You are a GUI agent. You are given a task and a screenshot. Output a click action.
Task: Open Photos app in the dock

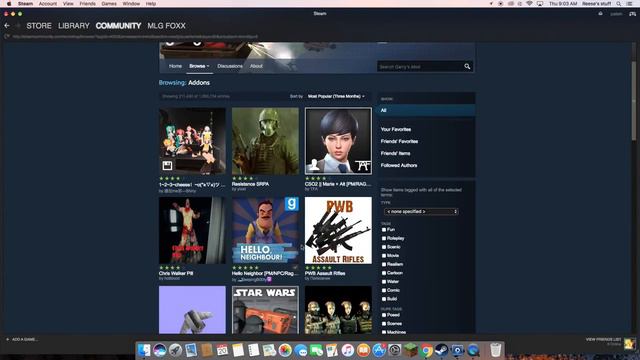[285, 350]
